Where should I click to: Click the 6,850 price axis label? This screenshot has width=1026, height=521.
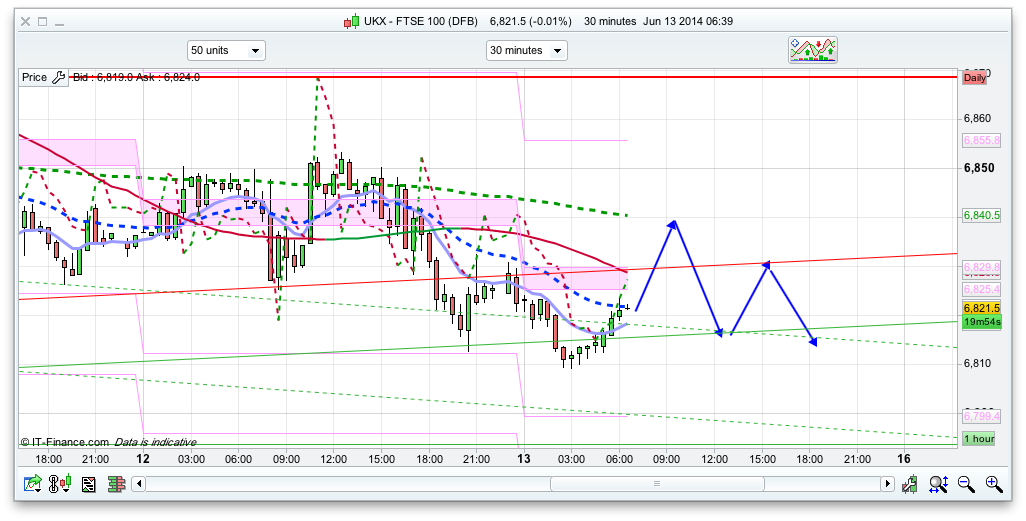[978, 168]
